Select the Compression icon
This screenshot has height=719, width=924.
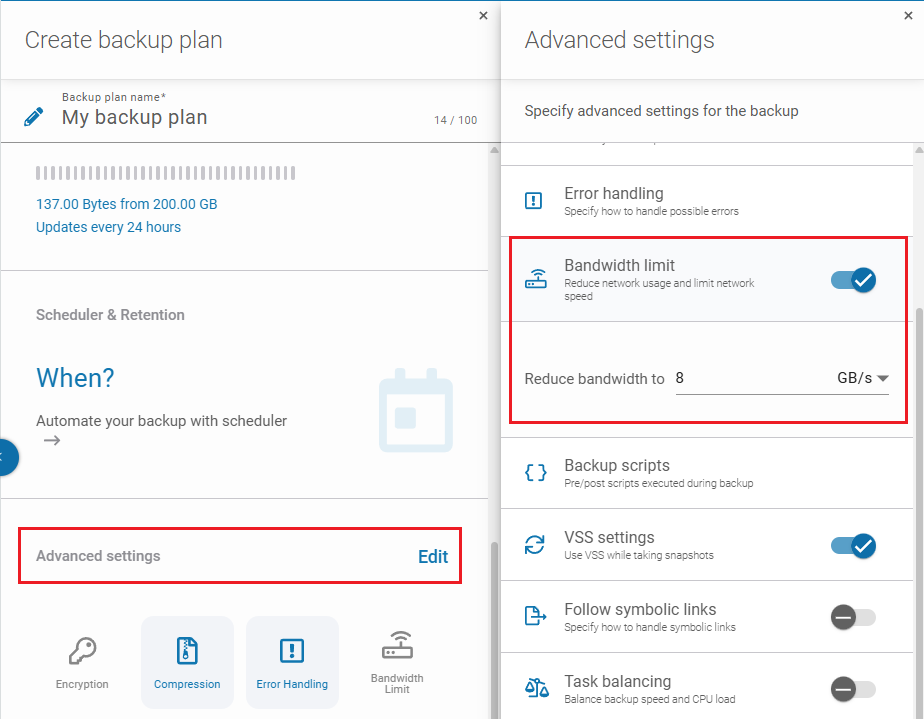click(187, 648)
